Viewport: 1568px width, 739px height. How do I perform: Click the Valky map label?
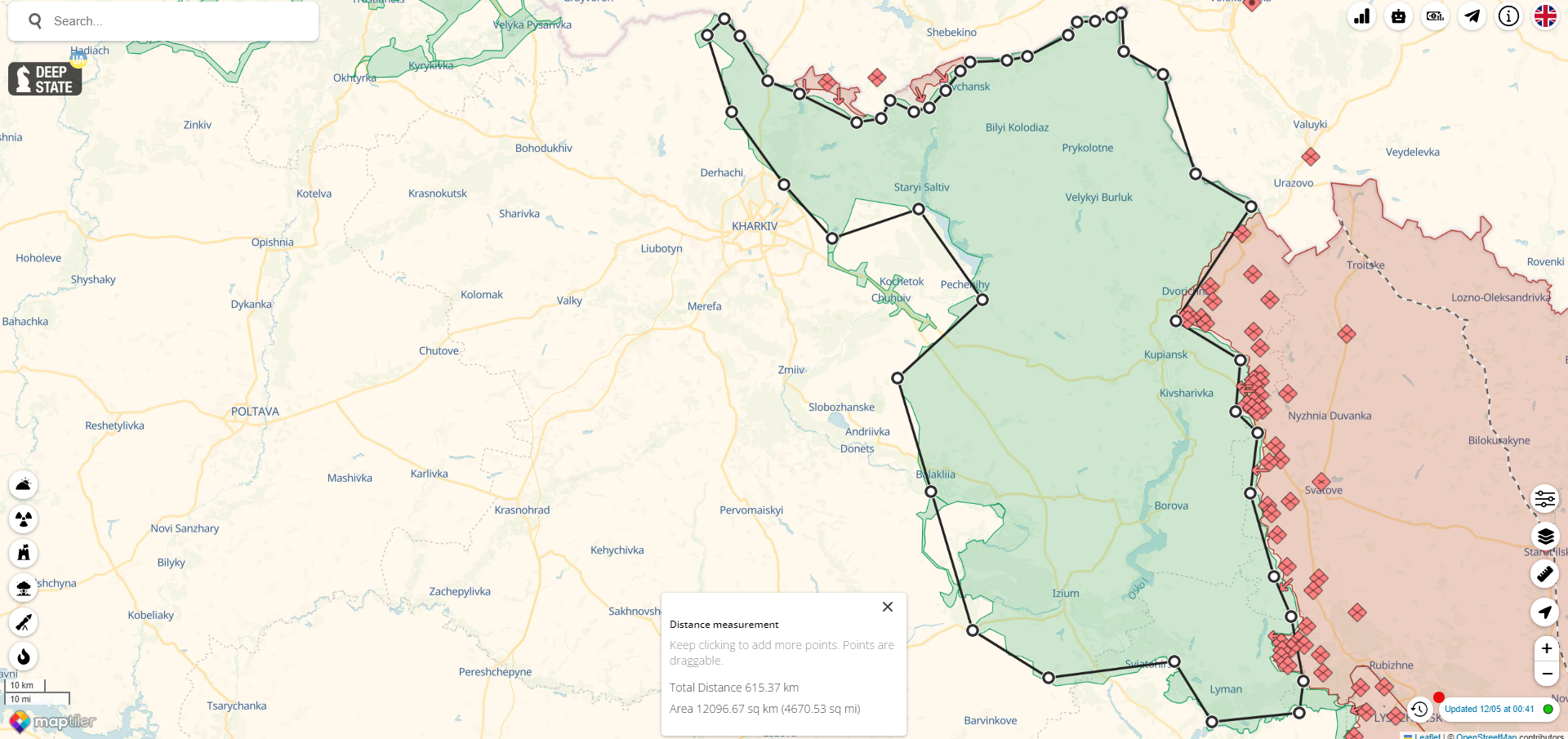coord(569,300)
